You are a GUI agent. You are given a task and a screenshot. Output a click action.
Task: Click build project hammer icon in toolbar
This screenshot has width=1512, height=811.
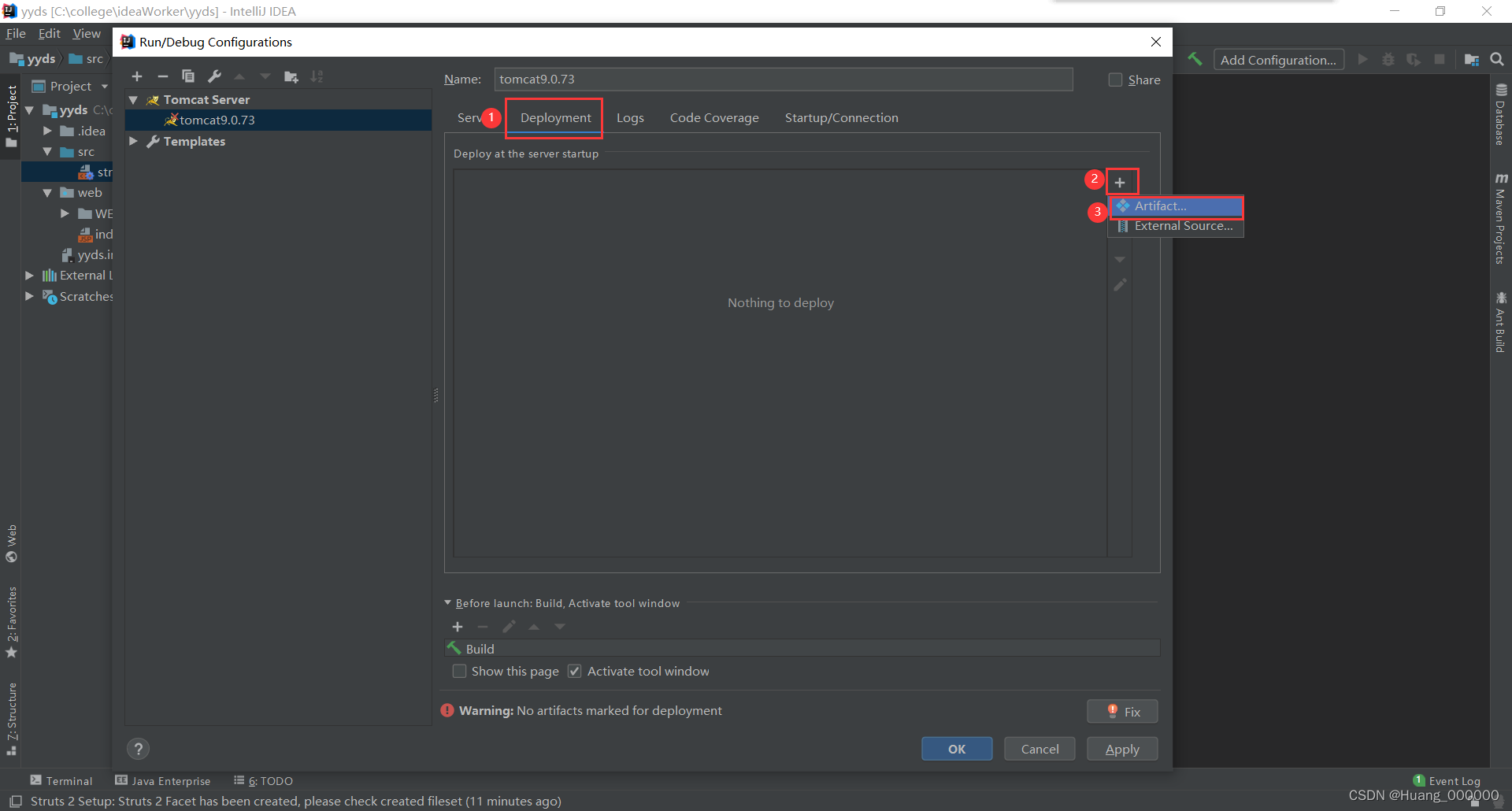pos(1195,59)
